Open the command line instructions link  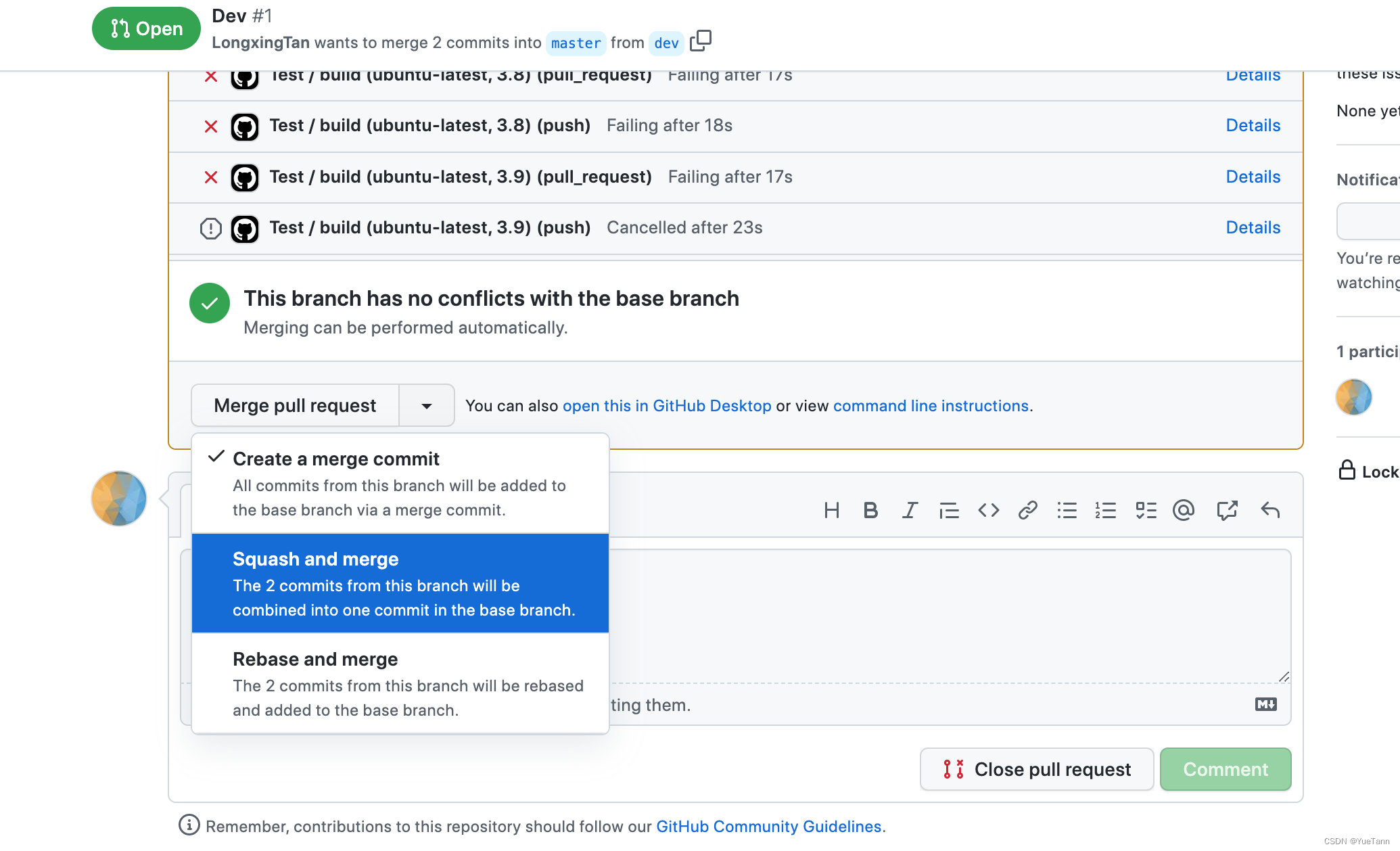click(931, 405)
